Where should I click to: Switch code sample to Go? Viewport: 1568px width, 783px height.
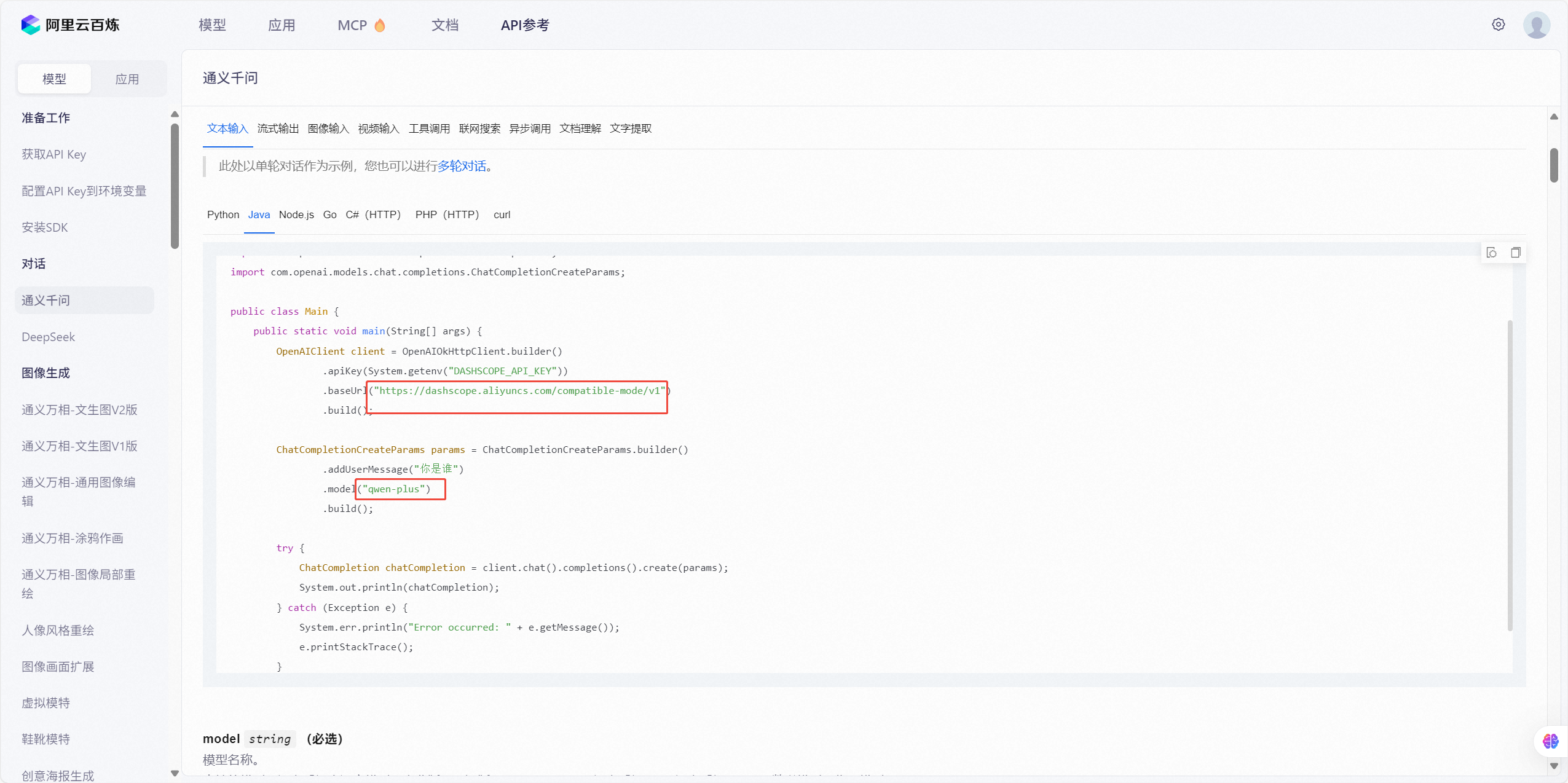[x=330, y=214]
